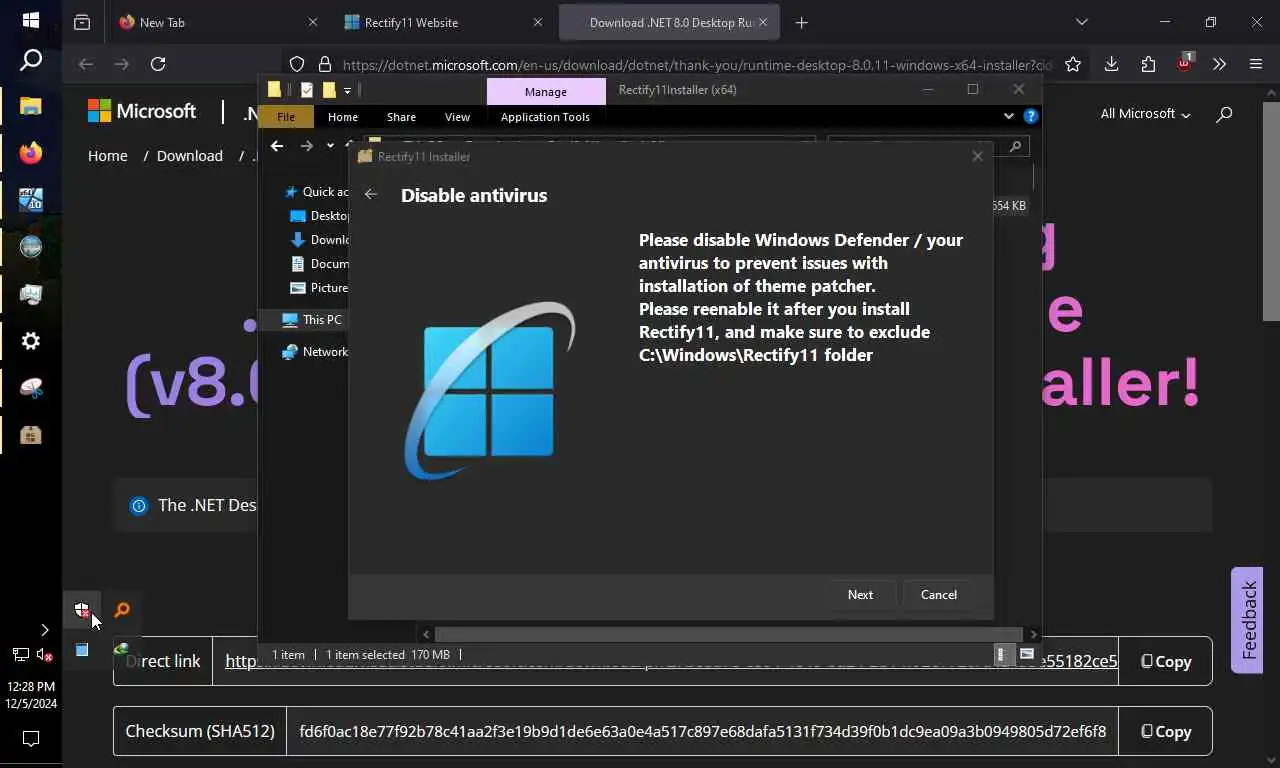Click the Properties quick access toolbar icon
The width and height of the screenshot is (1280, 768).
click(307, 90)
